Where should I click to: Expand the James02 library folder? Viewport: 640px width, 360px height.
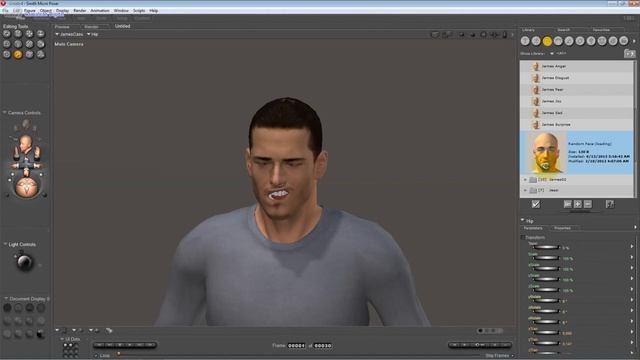click(x=525, y=180)
